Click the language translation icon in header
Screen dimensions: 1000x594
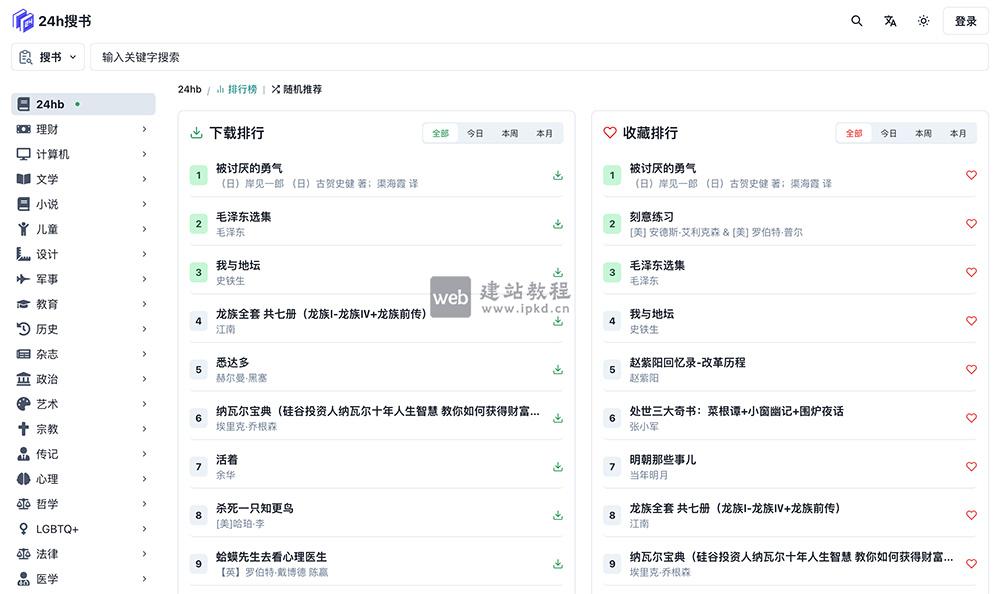(890, 20)
